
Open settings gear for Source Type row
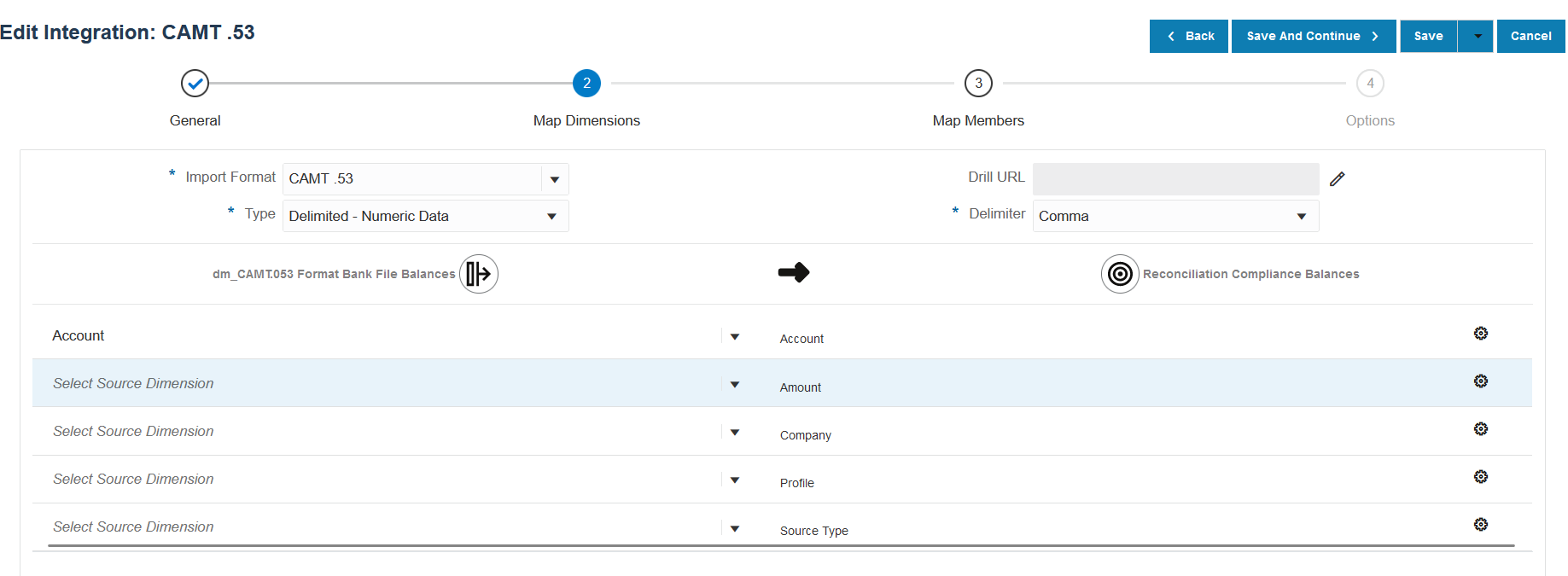pyautogui.click(x=1480, y=524)
